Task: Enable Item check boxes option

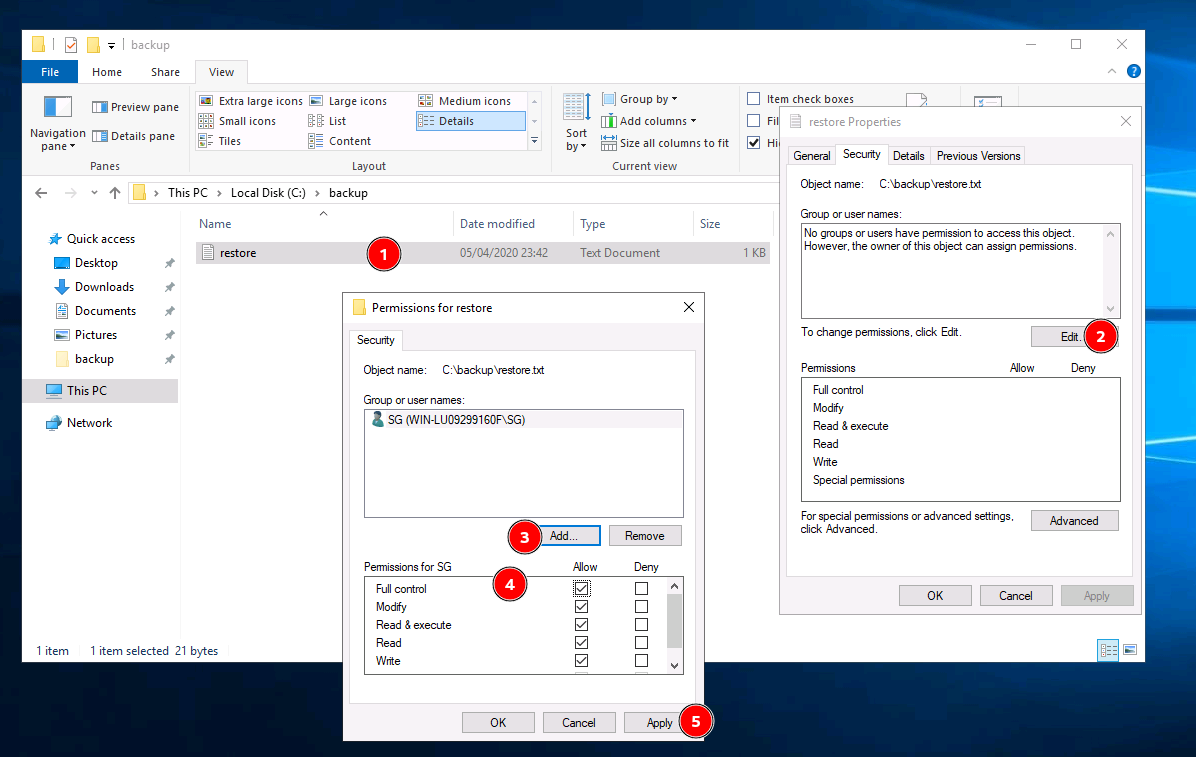Action: coord(754,98)
